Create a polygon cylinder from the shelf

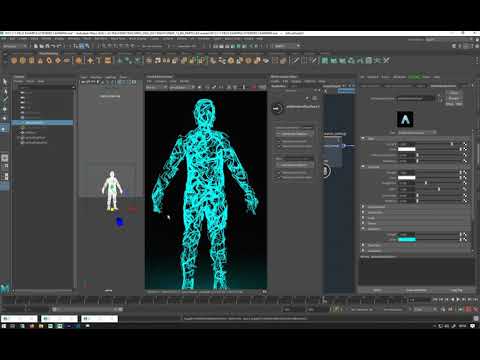[x=31, y=60]
